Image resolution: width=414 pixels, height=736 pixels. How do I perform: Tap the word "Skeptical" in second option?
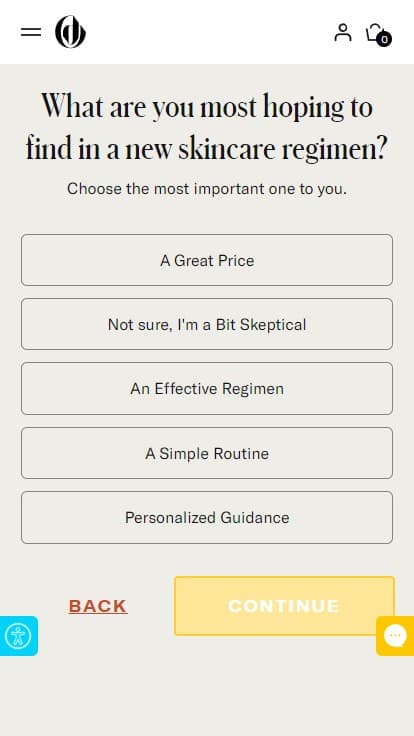click(273, 325)
